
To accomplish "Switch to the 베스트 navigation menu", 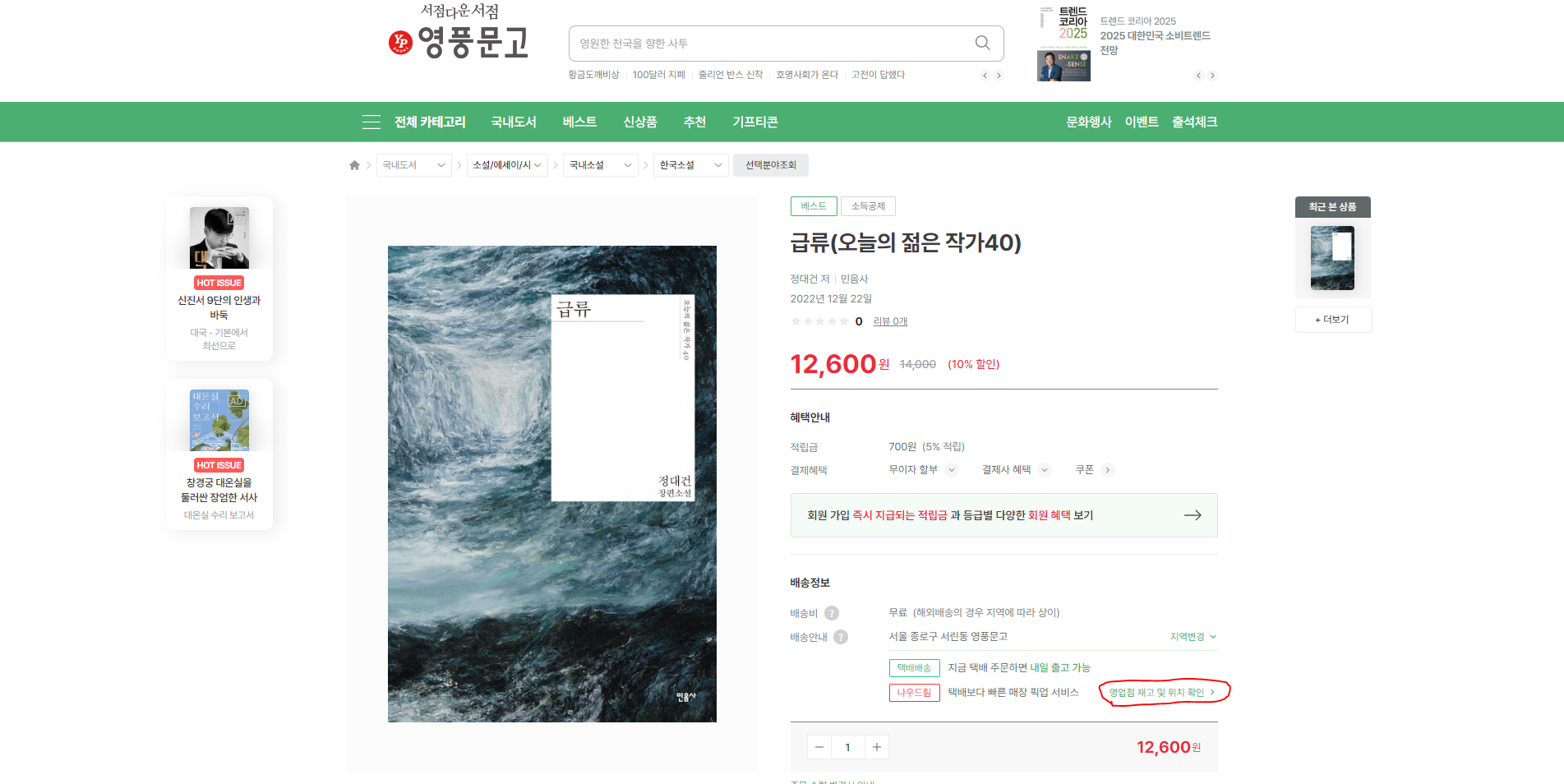I will [578, 122].
